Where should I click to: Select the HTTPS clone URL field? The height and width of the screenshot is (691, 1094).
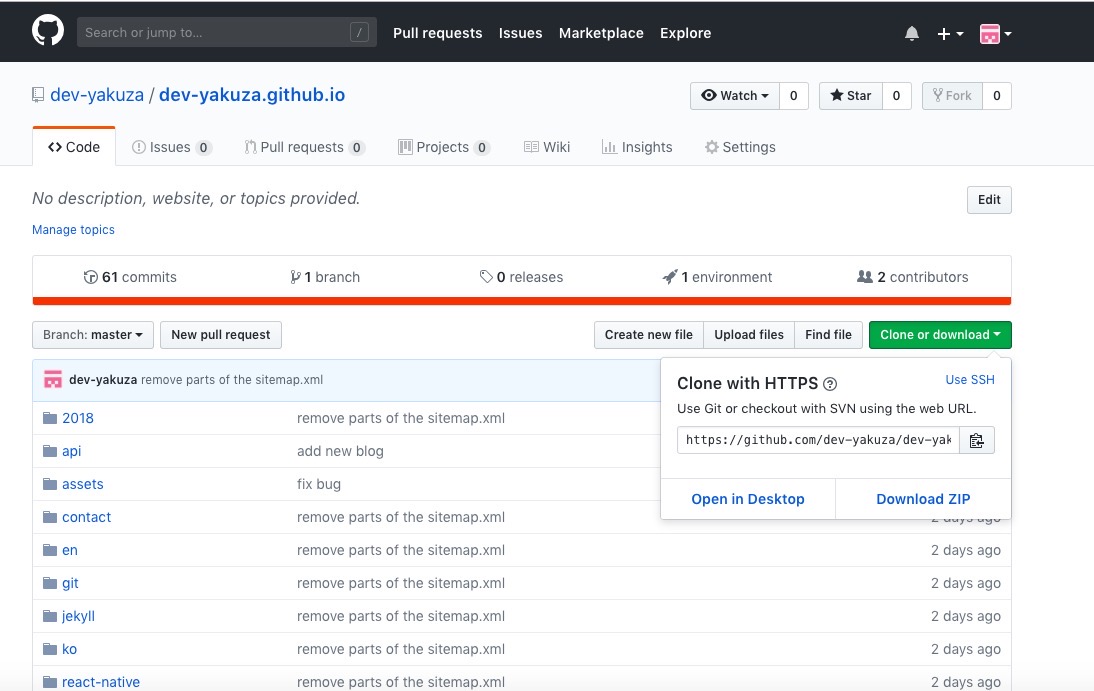point(818,440)
